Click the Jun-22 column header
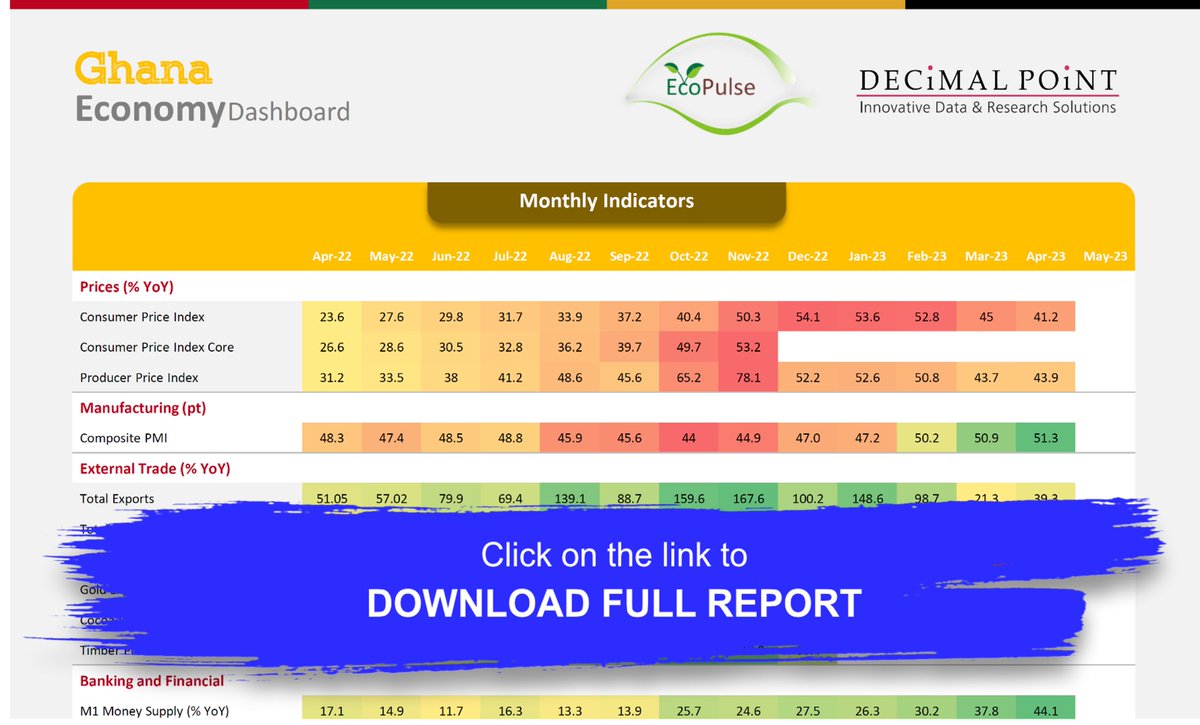This screenshot has width=1200, height=725. click(451, 257)
